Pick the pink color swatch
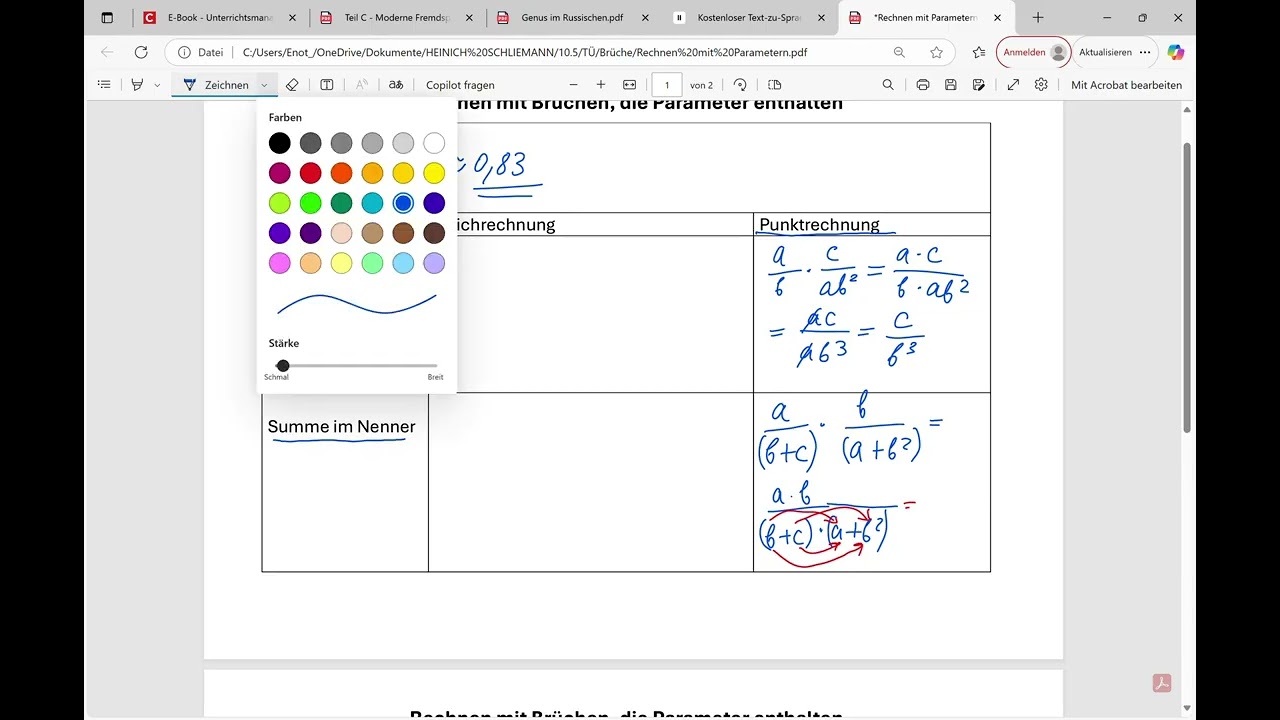The width and height of the screenshot is (1280, 720). pyautogui.click(x=280, y=263)
